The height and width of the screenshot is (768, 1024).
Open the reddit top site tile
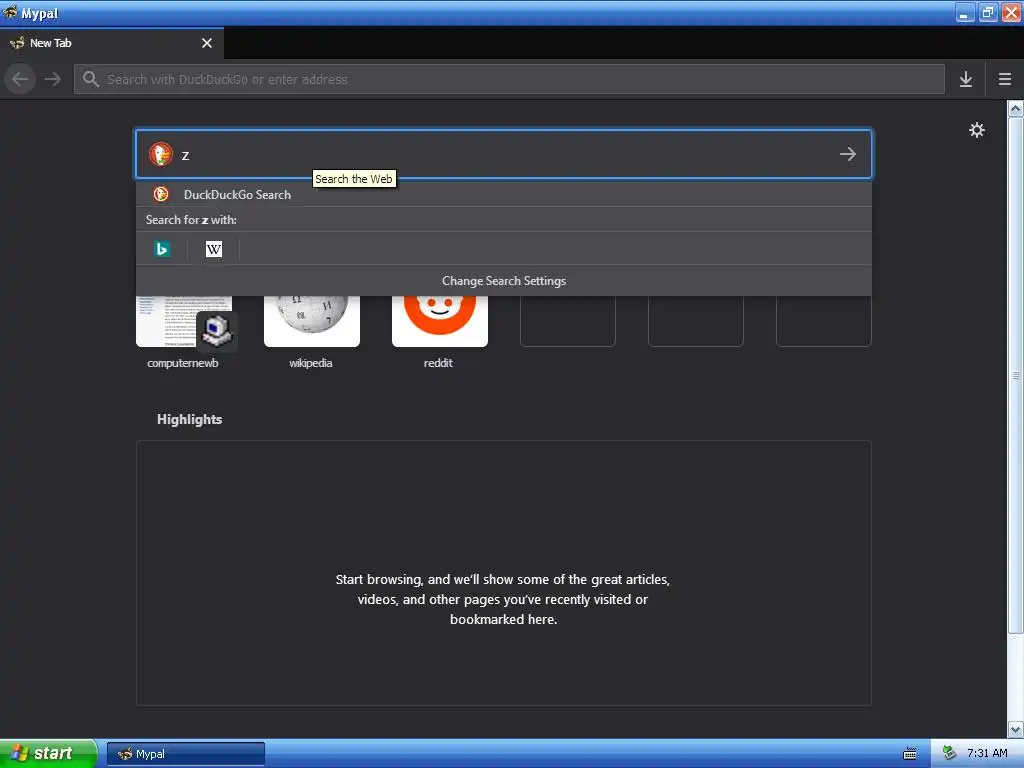(440, 321)
